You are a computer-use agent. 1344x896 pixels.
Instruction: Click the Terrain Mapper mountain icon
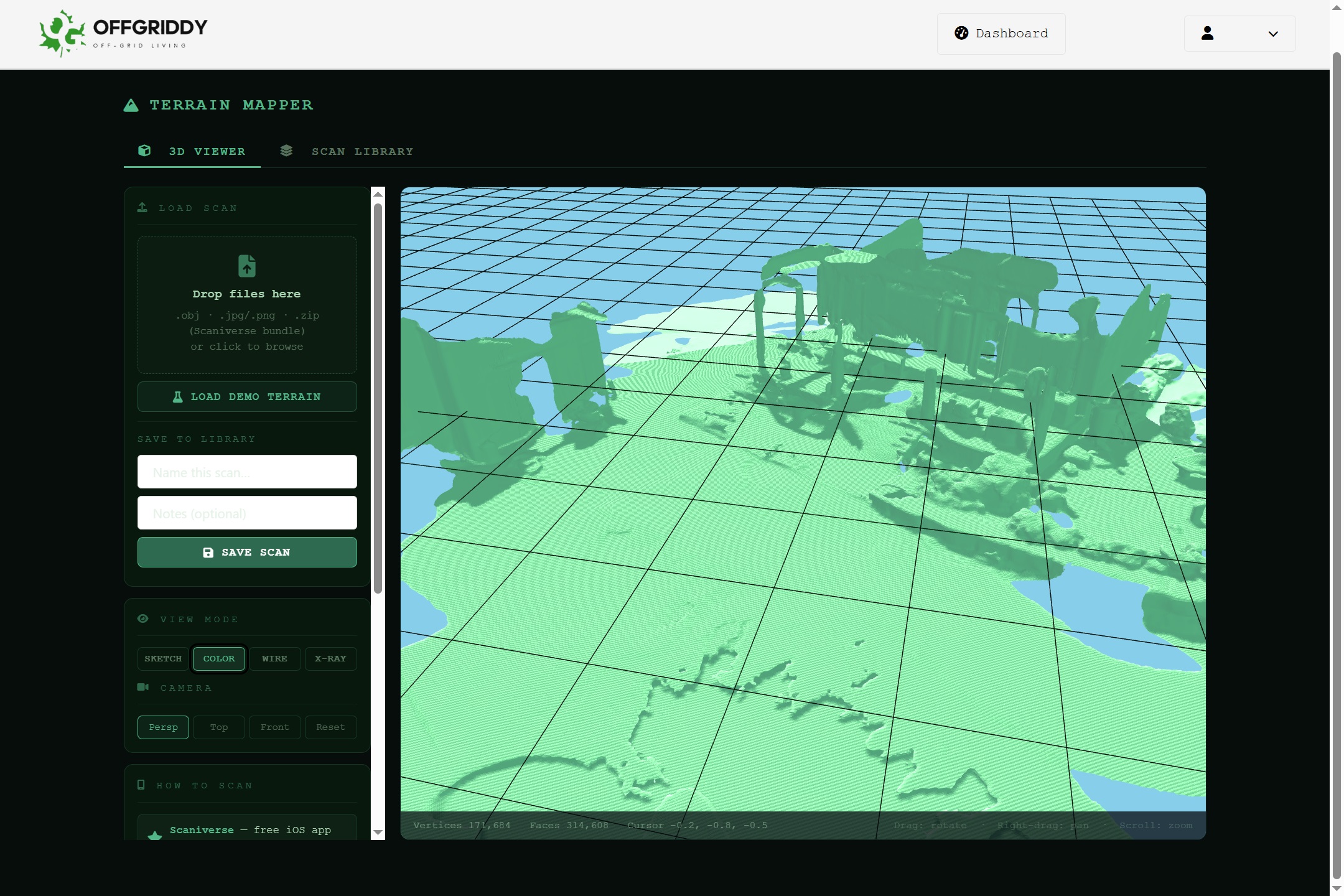click(131, 105)
